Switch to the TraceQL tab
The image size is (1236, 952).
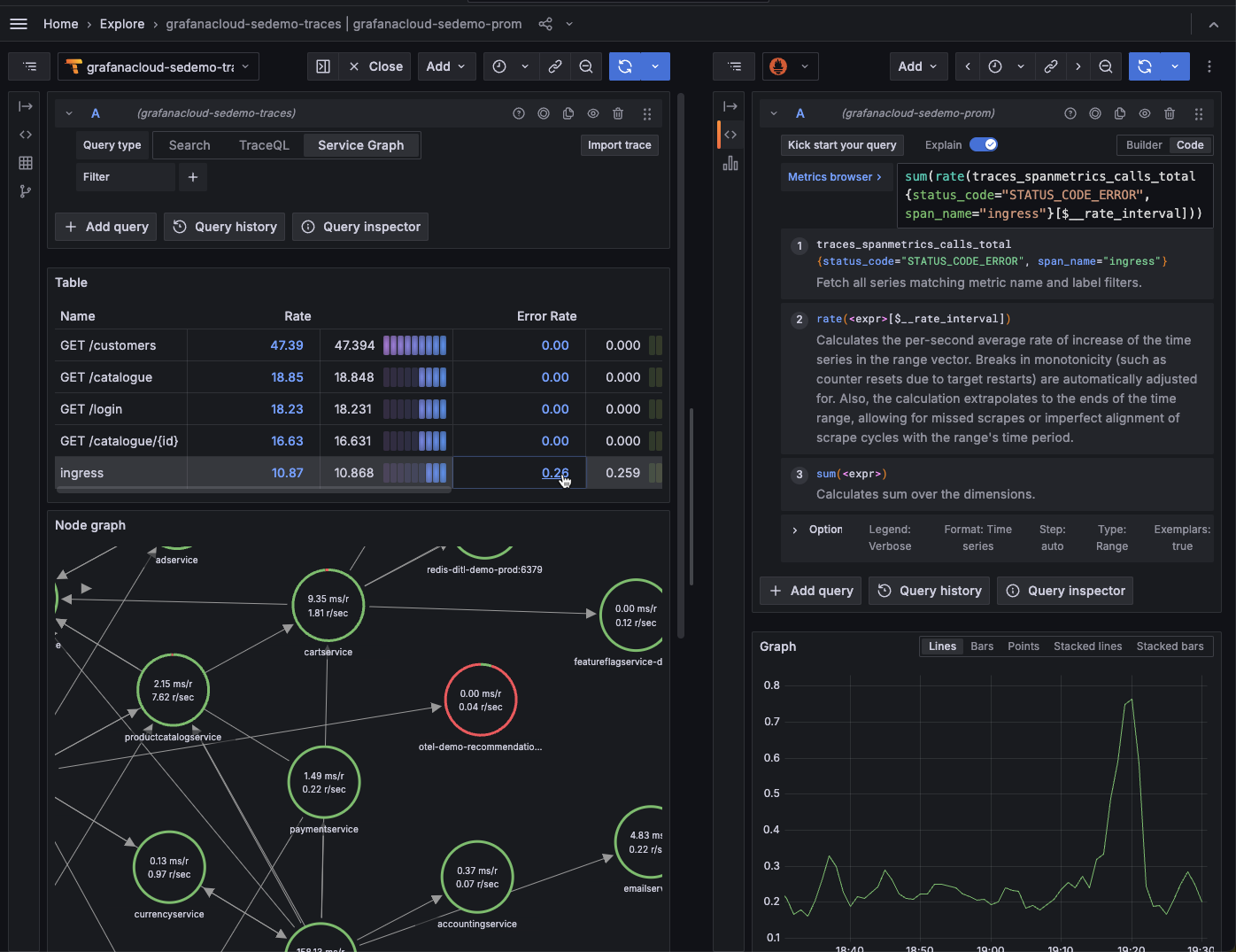tap(263, 144)
